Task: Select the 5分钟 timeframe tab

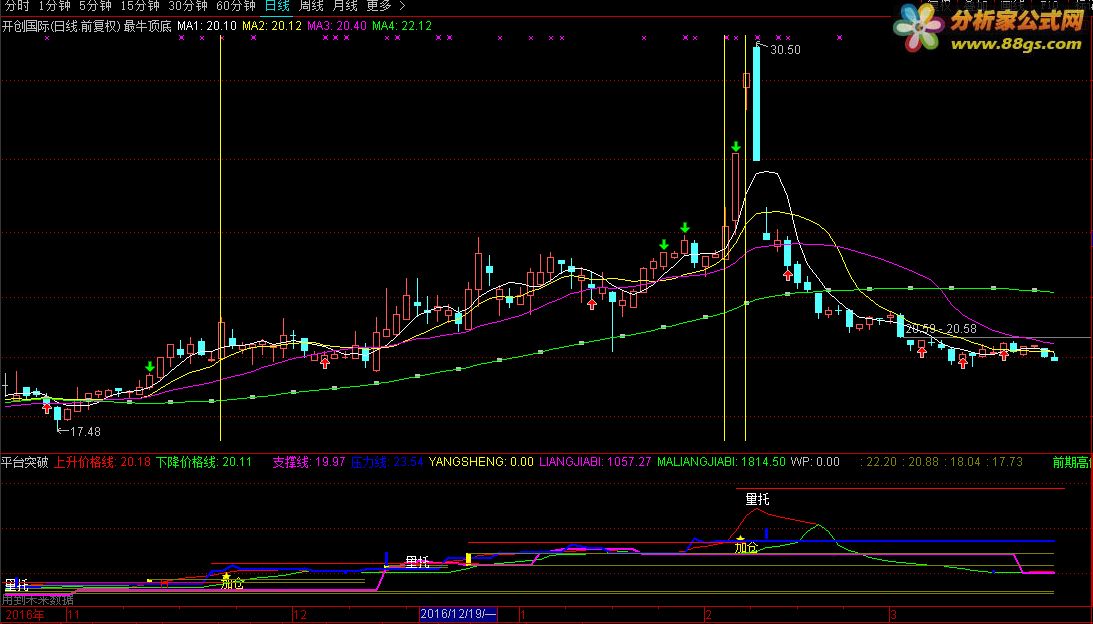Action: click(95, 6)
